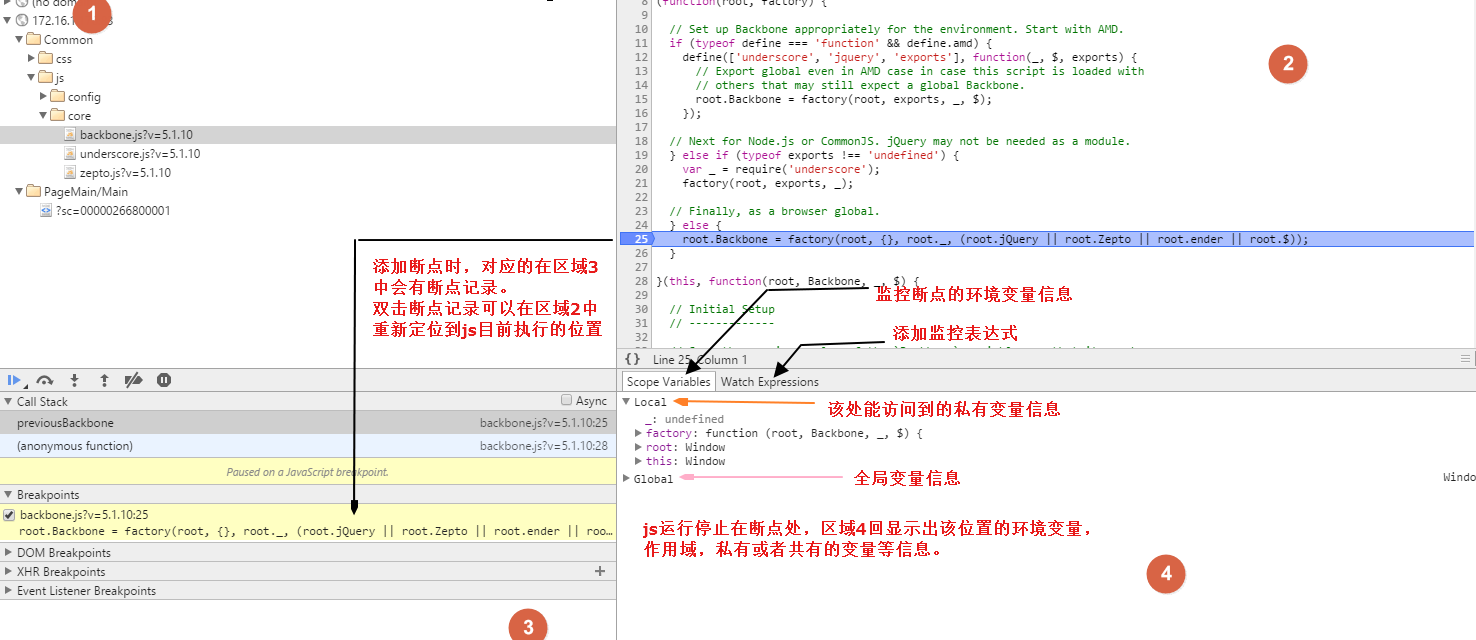
Task: Select the Scope Variables tab
Action: pos(668,381)
